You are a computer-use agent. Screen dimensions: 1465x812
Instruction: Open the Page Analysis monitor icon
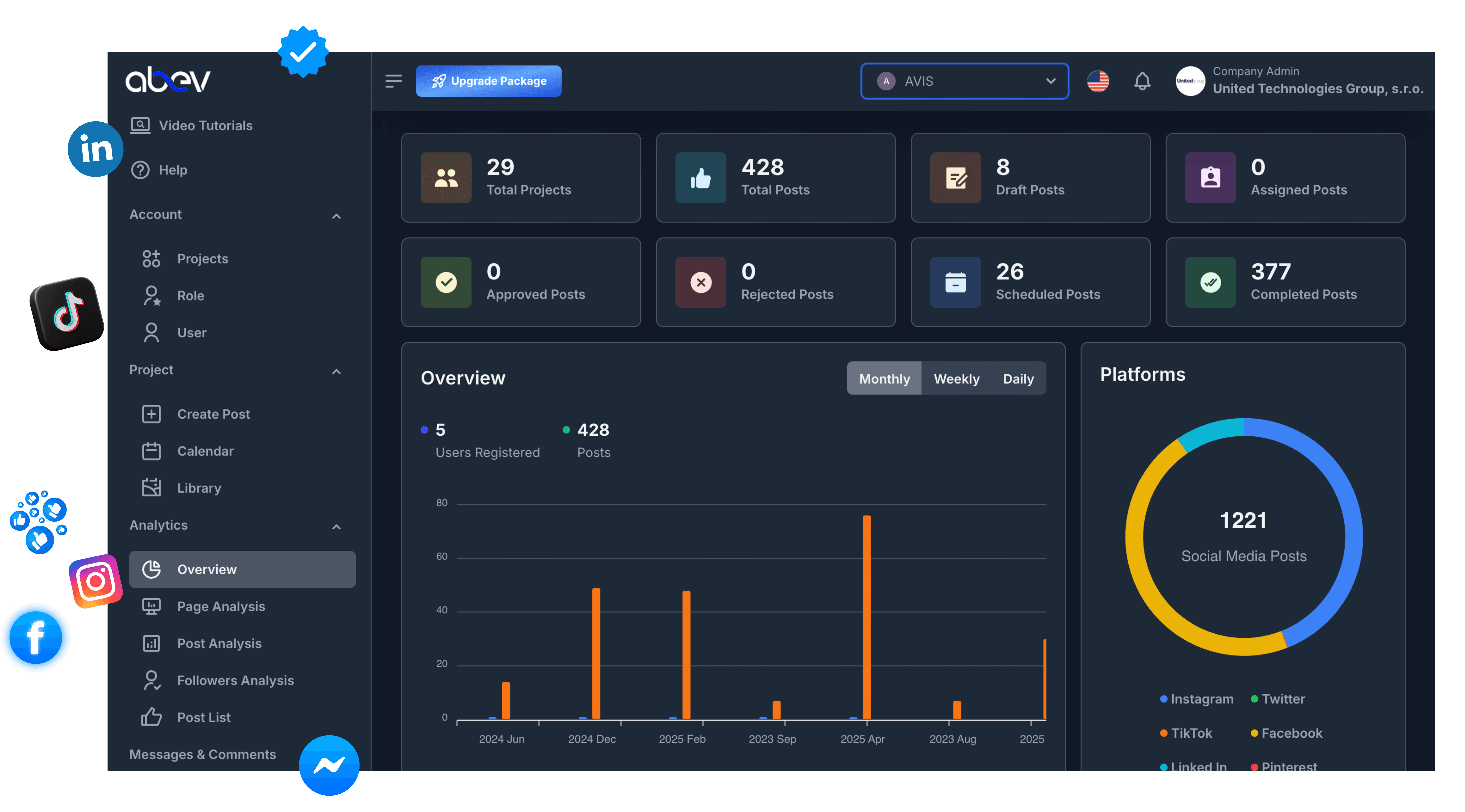151,606
